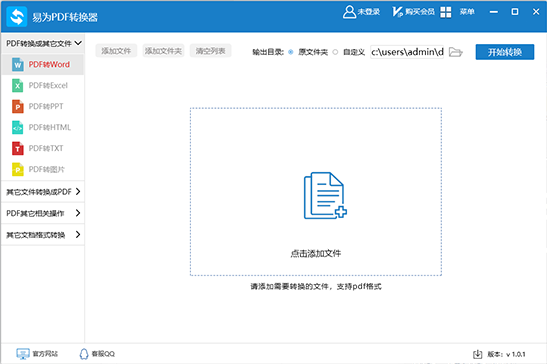
Task: Open the PDF转Word conversion item
Action: [43, 65]
